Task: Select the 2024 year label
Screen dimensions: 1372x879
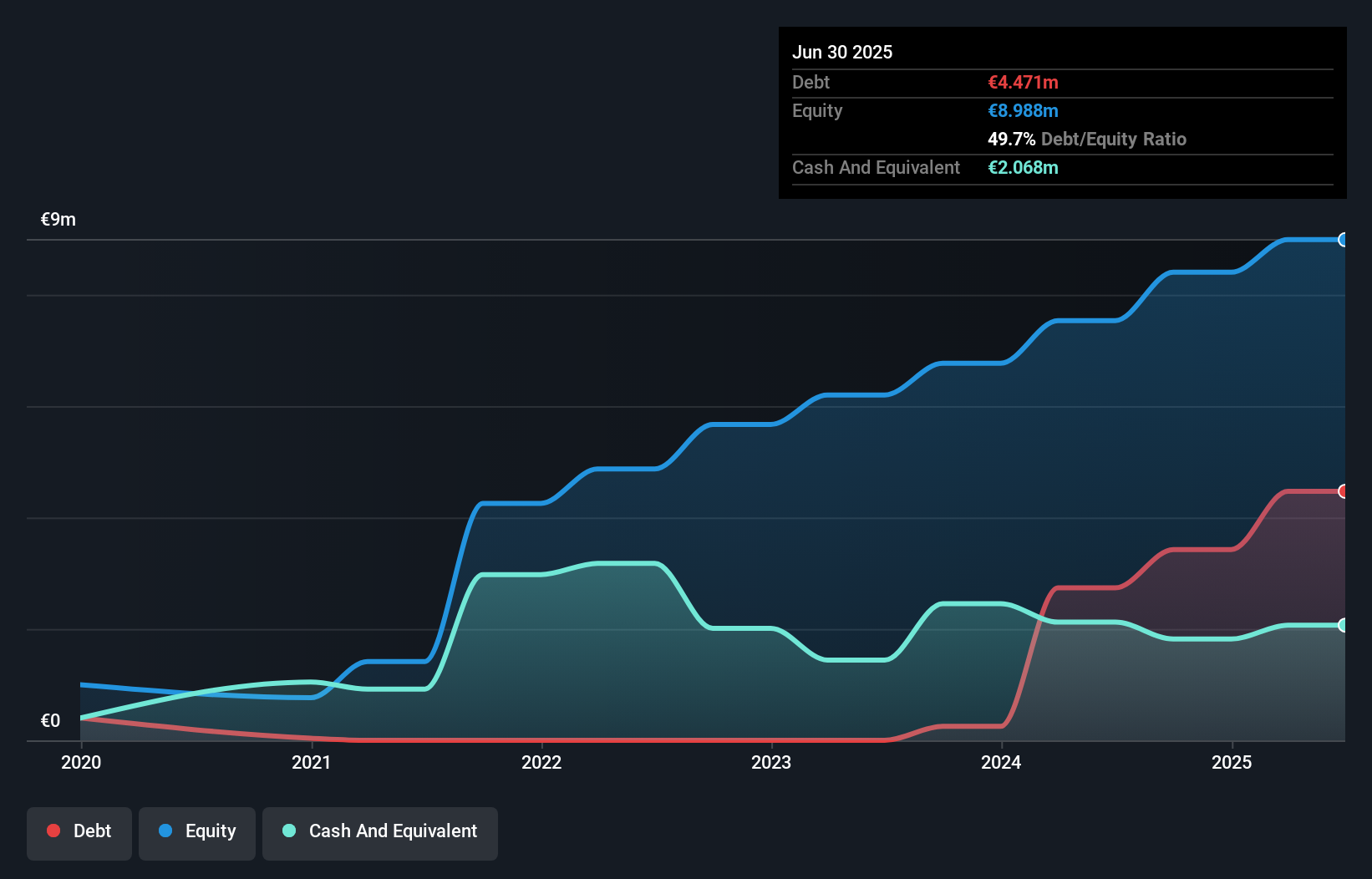Action: click(x=1002, y=762)
